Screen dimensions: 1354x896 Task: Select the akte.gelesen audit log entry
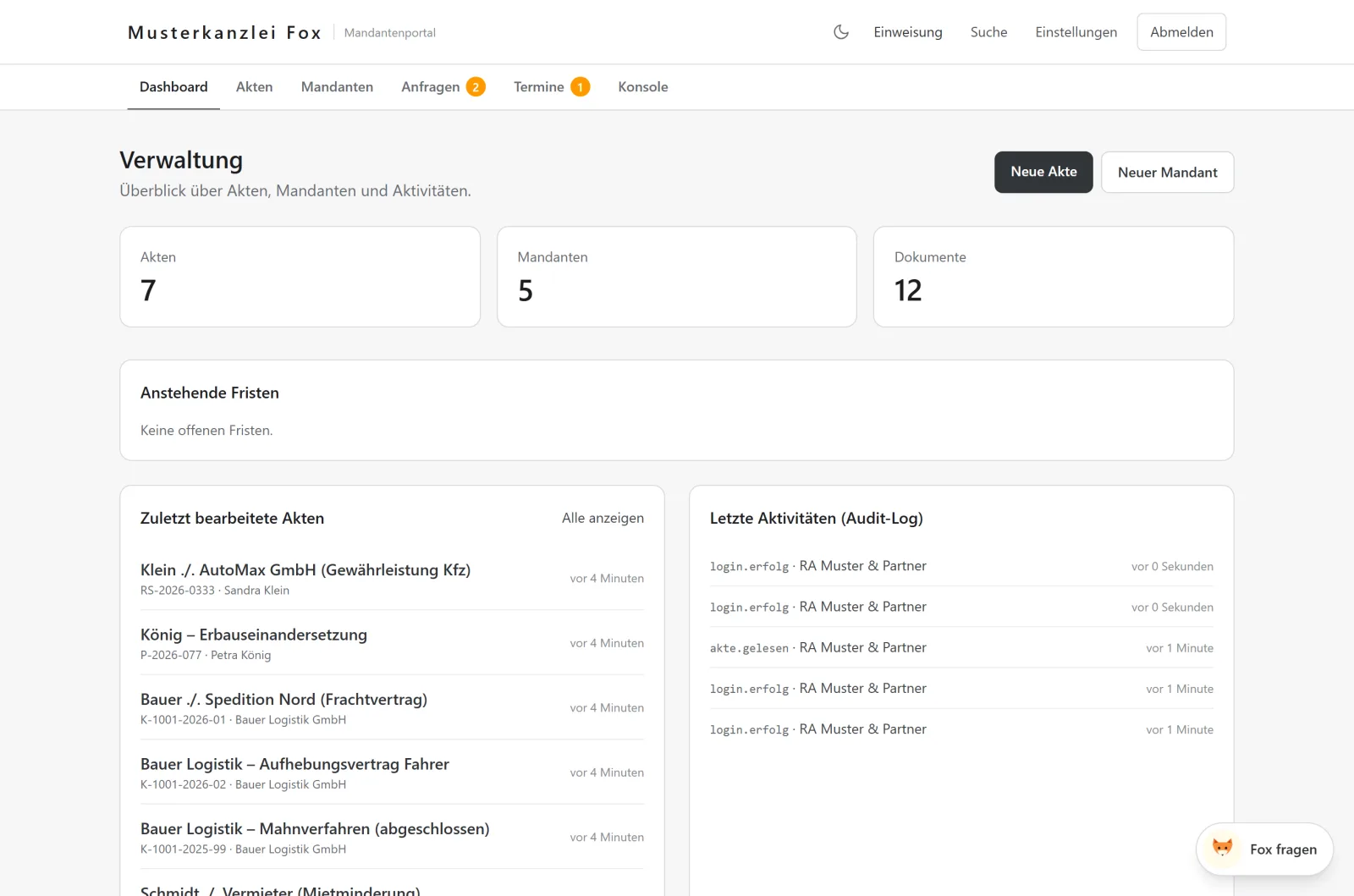tap(961, 647)
